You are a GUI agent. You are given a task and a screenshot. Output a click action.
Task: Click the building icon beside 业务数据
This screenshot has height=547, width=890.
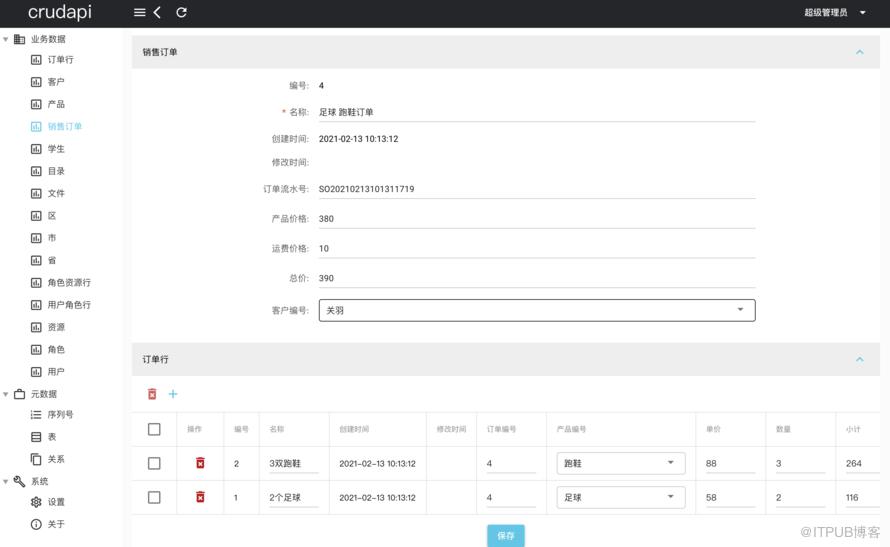(x=19, y=39)
